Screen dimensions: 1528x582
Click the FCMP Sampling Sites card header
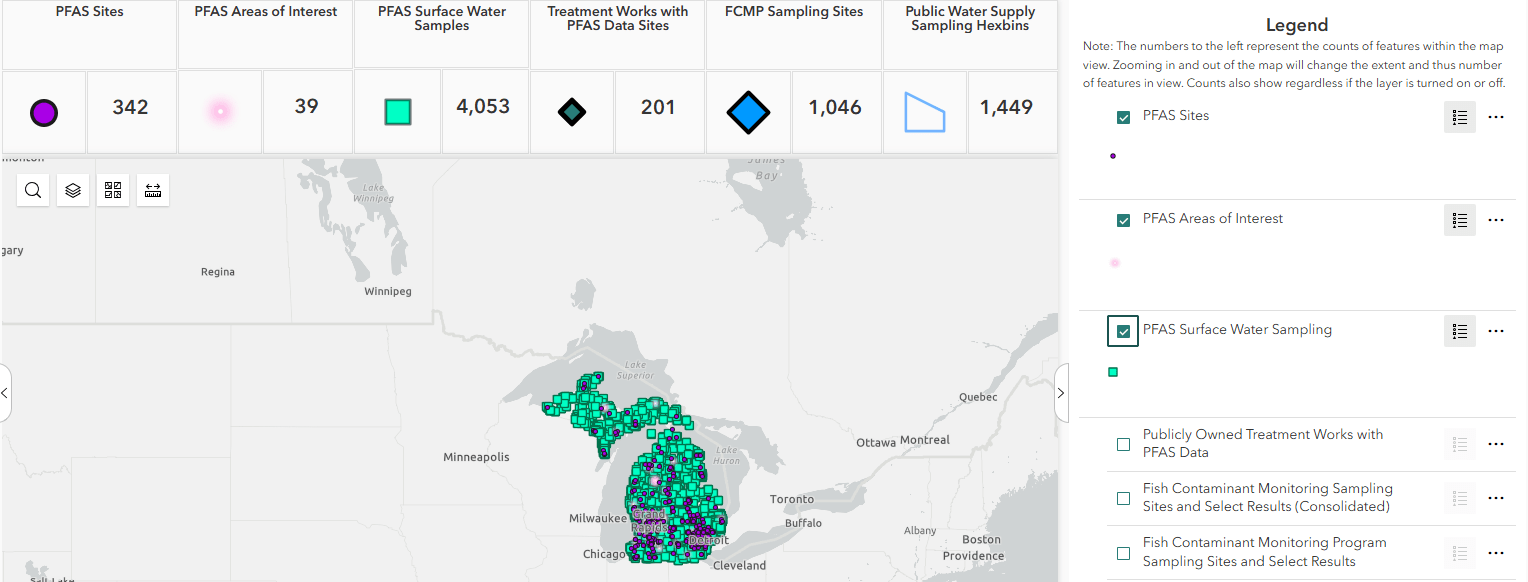coord(794,12)
